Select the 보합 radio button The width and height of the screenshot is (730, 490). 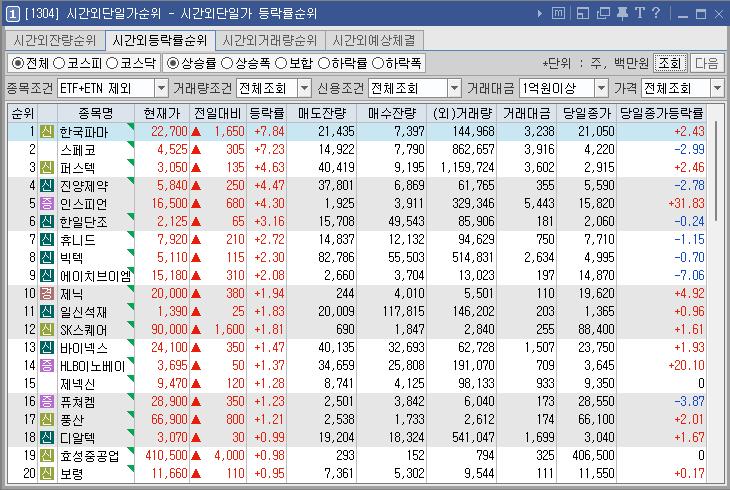[x=281, y=63]
